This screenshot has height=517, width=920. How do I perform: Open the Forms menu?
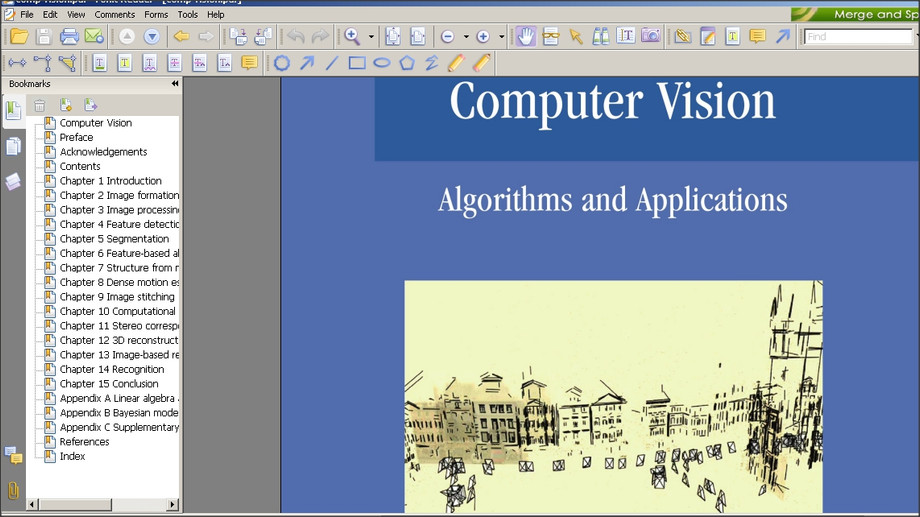[156, 15]
